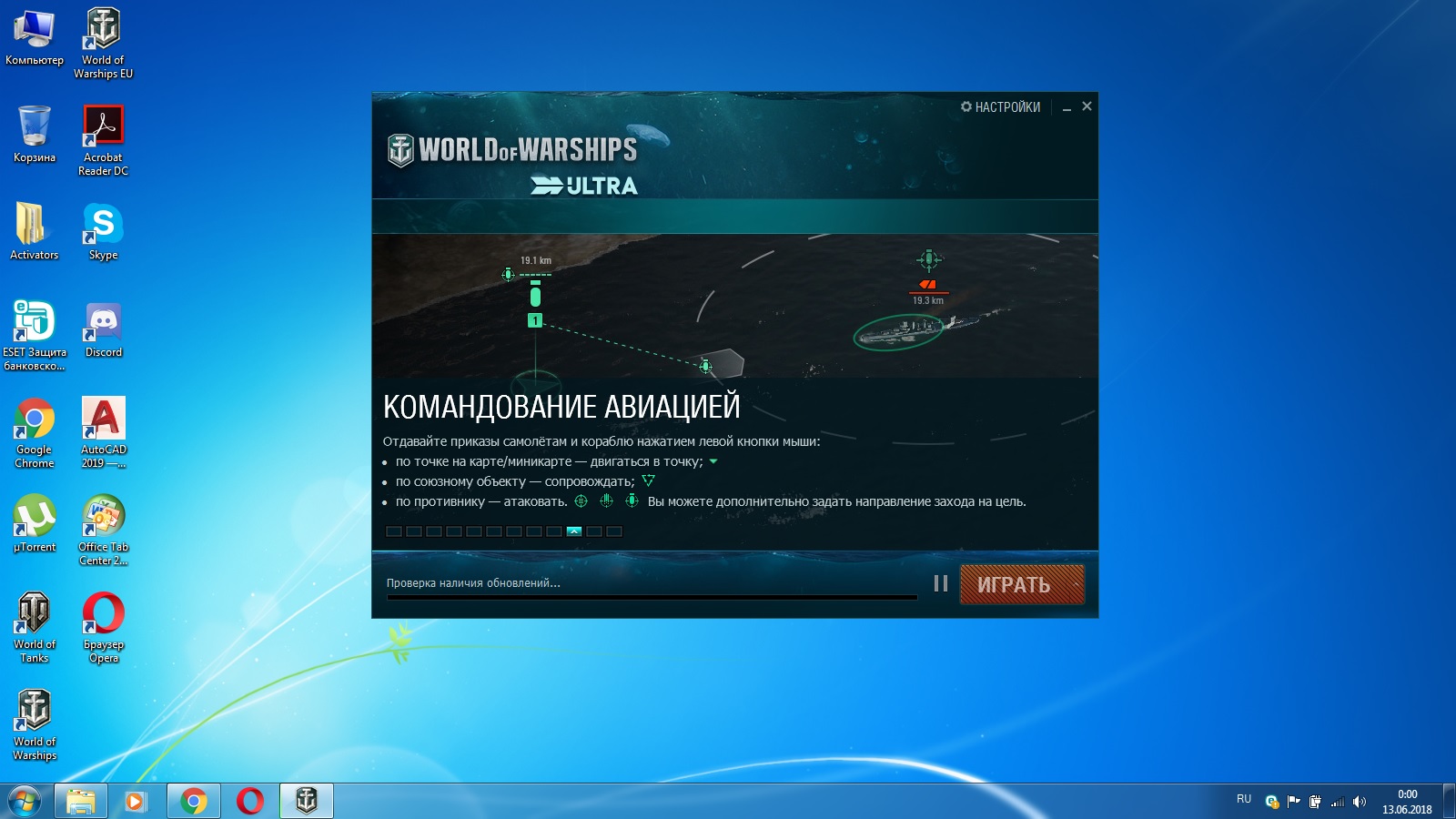The height and width of the screenshot is (819, 1456).
Task: Select the World of Tanks desktop shortcut
Action: pos(35,628)
